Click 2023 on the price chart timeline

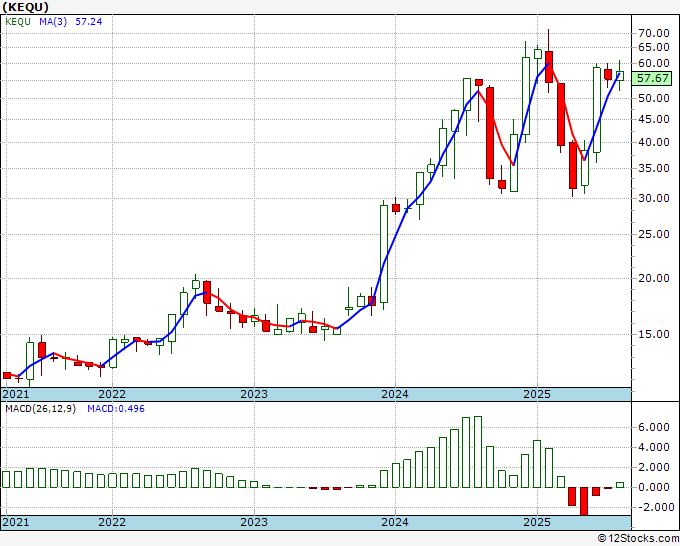[254, 394]
